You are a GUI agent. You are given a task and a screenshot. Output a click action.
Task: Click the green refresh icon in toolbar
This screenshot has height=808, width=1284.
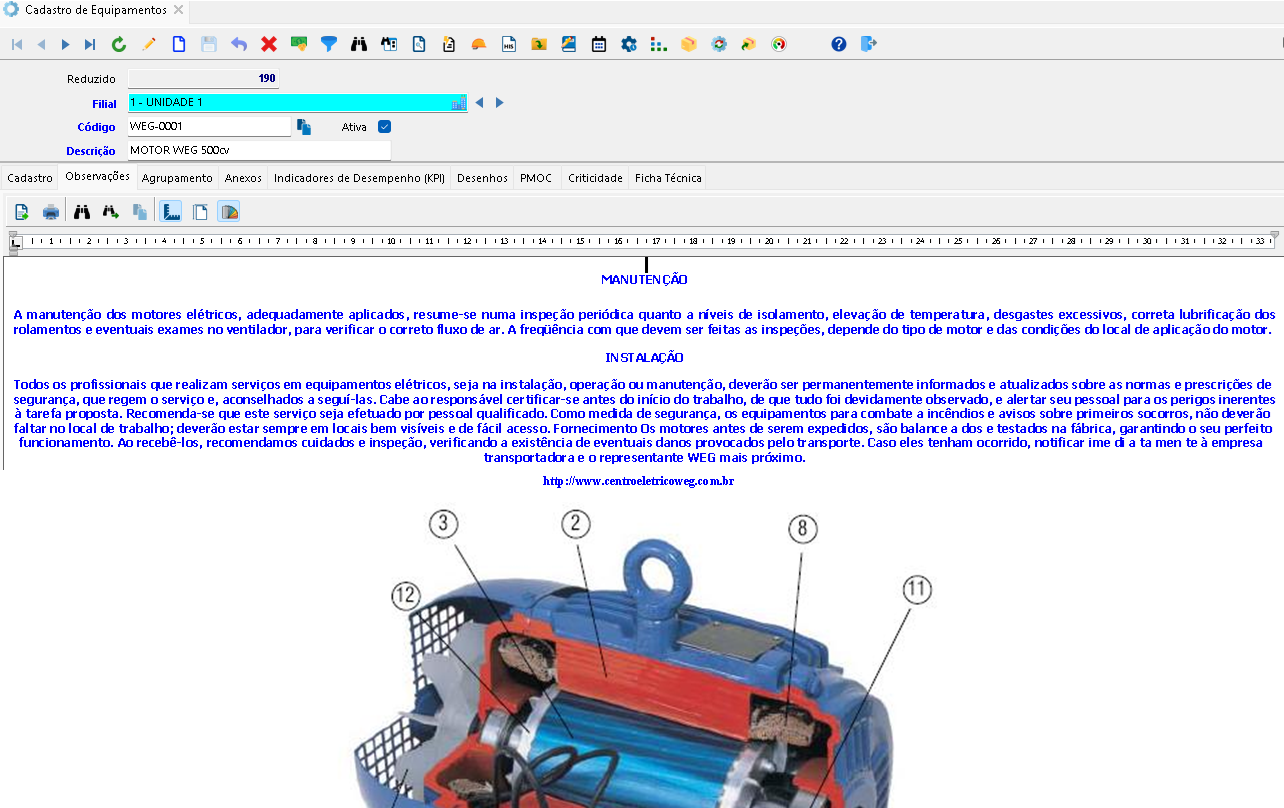[x=119, y=44]
